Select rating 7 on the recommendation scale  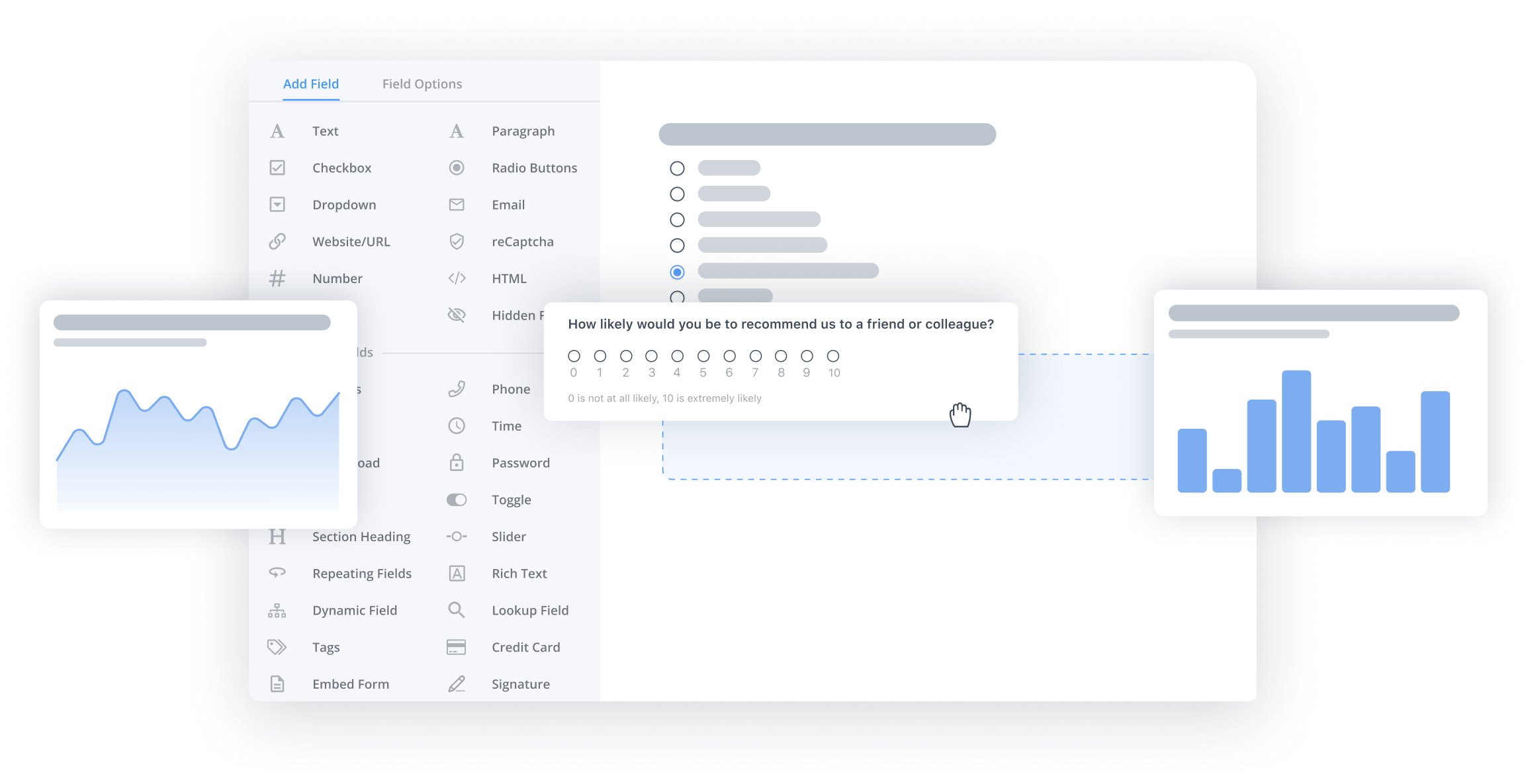[755, 355]
